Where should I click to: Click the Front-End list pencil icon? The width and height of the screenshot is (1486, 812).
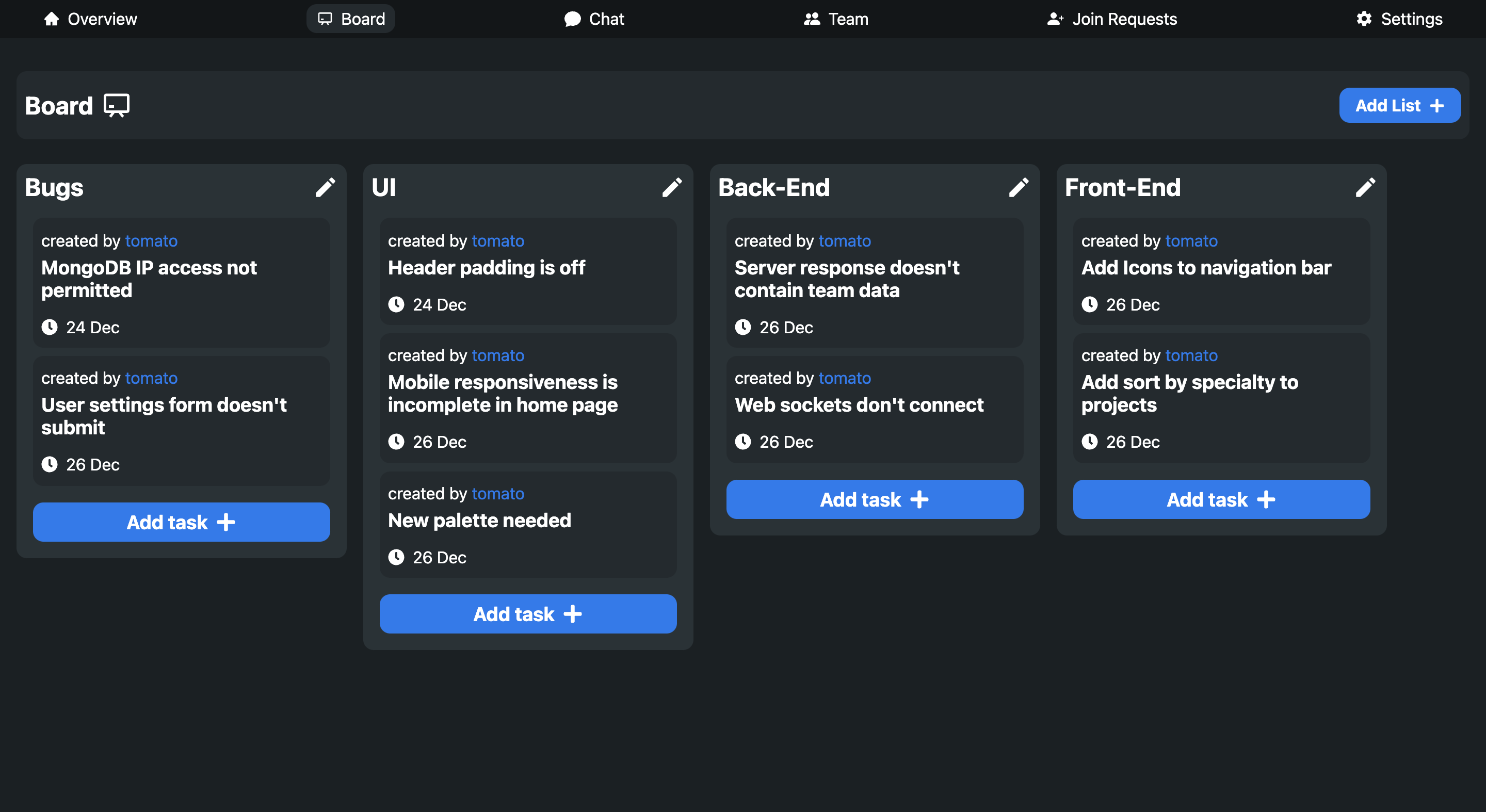click(x=1365, y=187)
